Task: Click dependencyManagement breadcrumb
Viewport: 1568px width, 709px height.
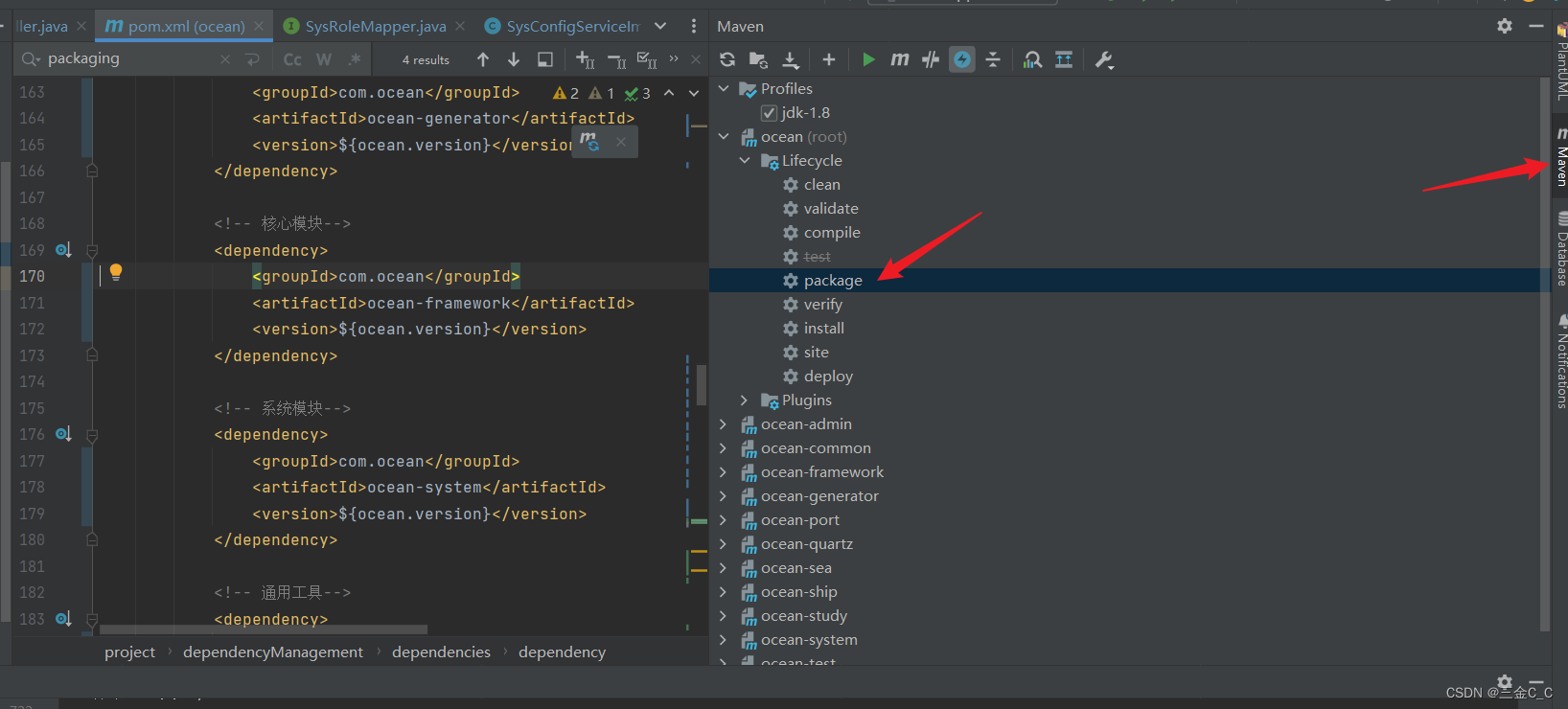Action: click(273, 652)
